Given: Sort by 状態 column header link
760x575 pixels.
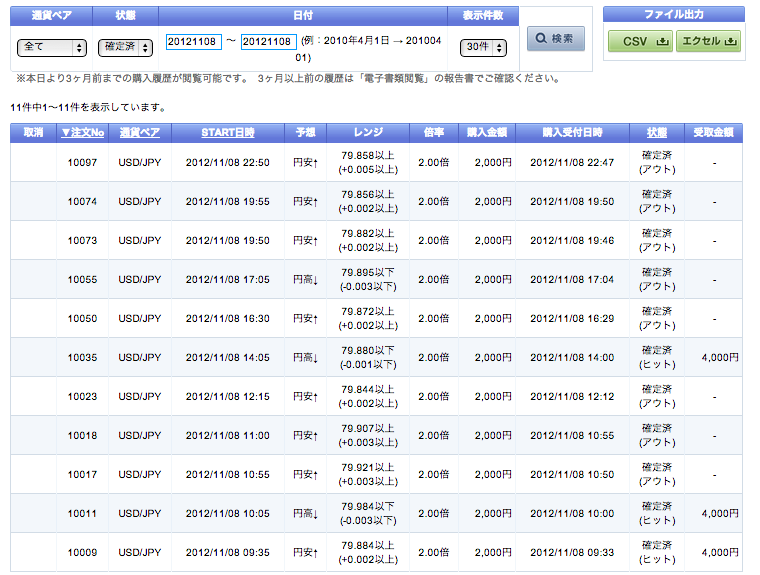Looking at the screenshot, I should click(x=657, y=132).
